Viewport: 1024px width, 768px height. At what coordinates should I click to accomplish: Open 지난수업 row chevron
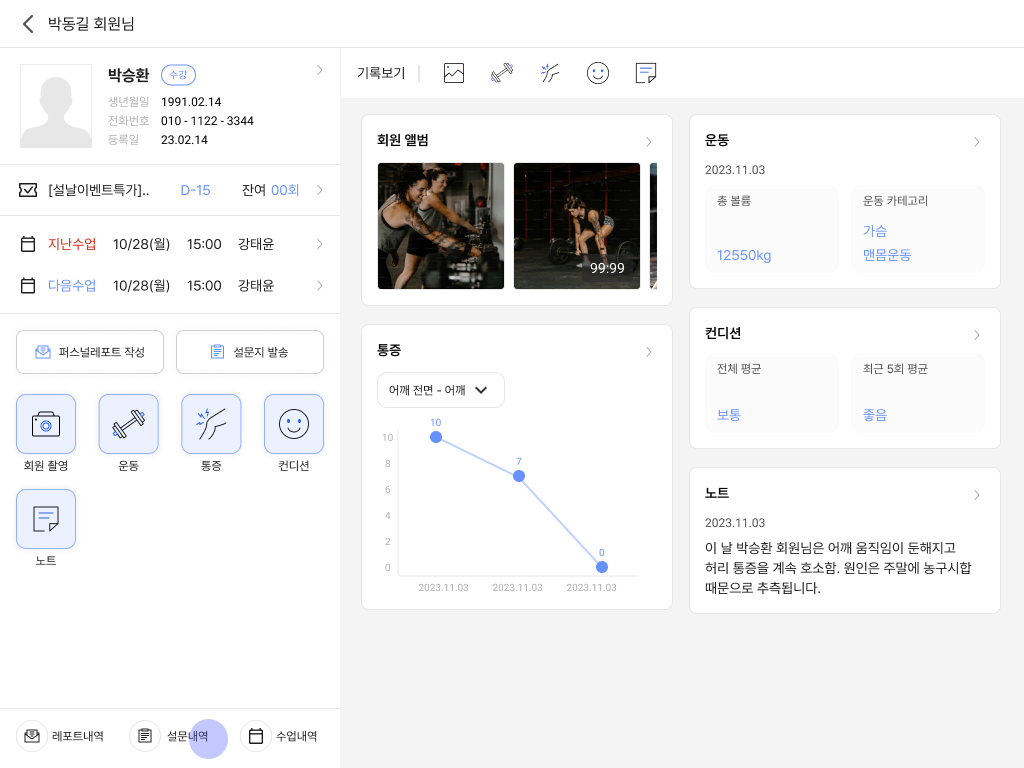click(320, 244)
